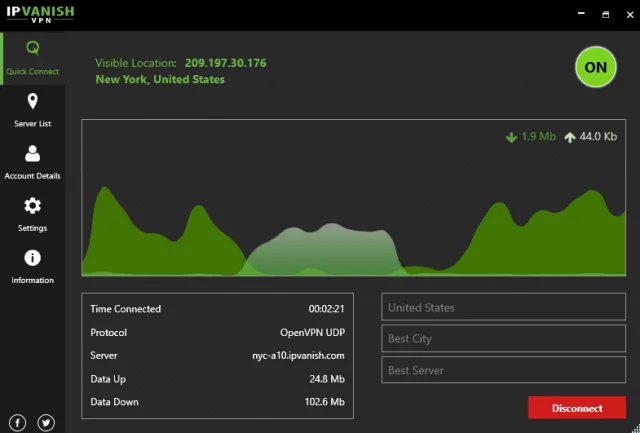Screen dimensions: 640x433
Task: Click the Data Down label
Action: [114, 402]
